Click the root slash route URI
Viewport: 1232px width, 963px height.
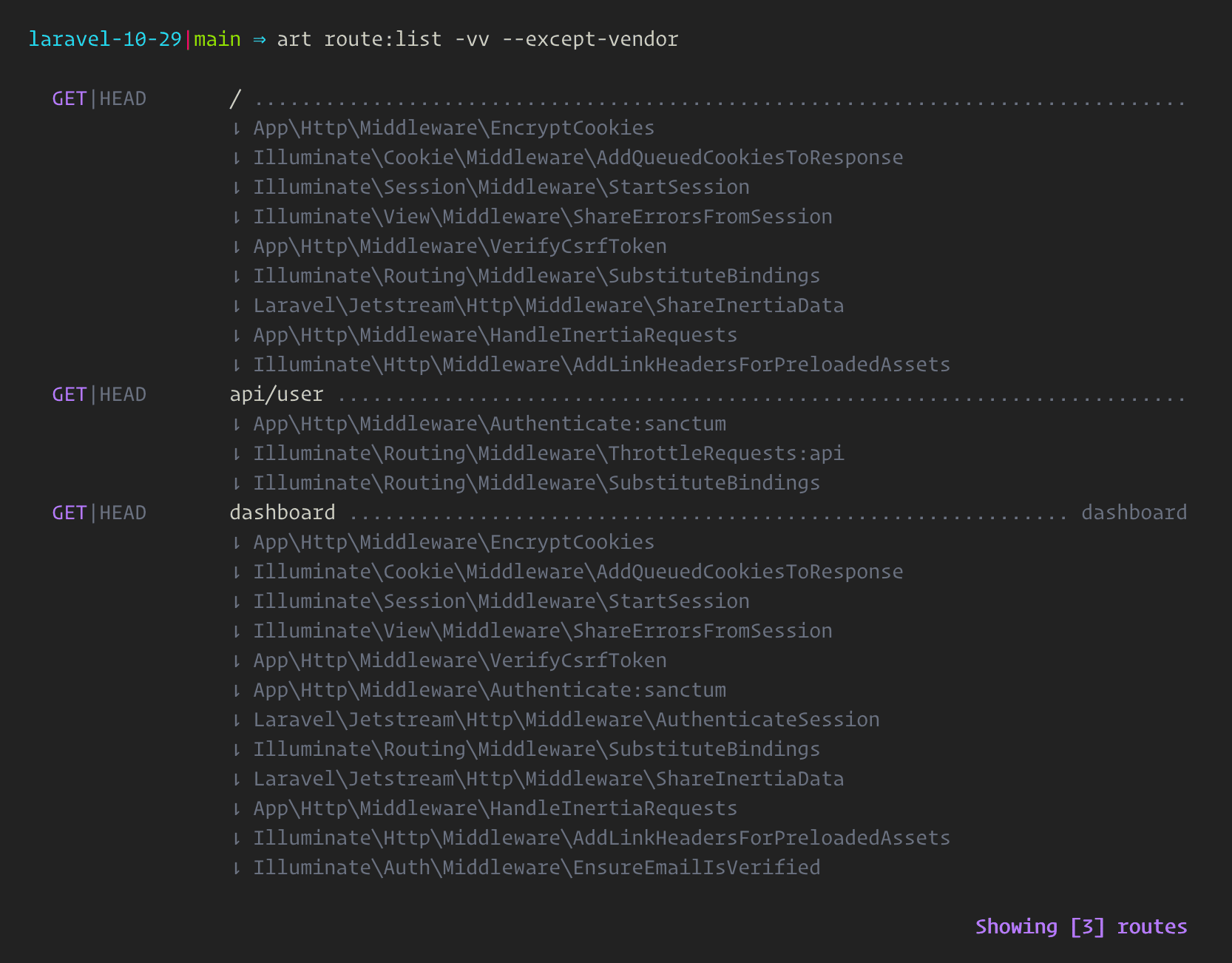[235, 98]
